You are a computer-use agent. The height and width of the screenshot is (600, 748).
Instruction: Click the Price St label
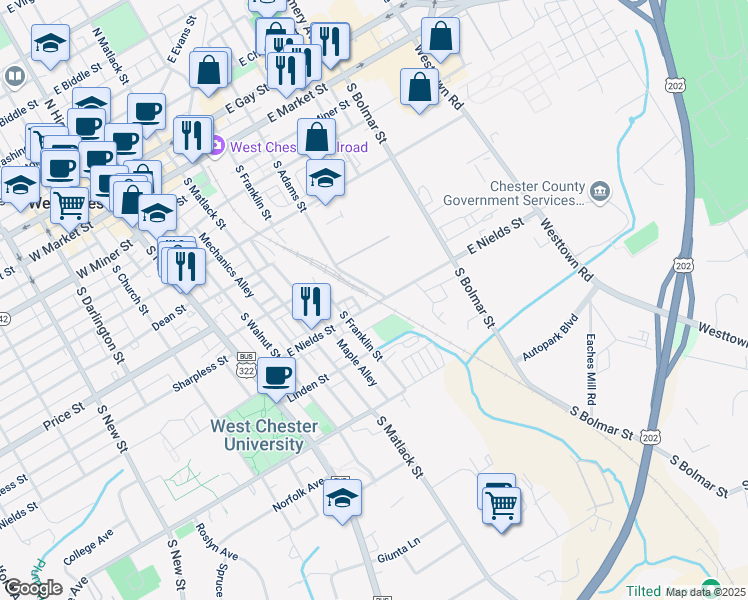pyautogui.click(x=63, y=416)
